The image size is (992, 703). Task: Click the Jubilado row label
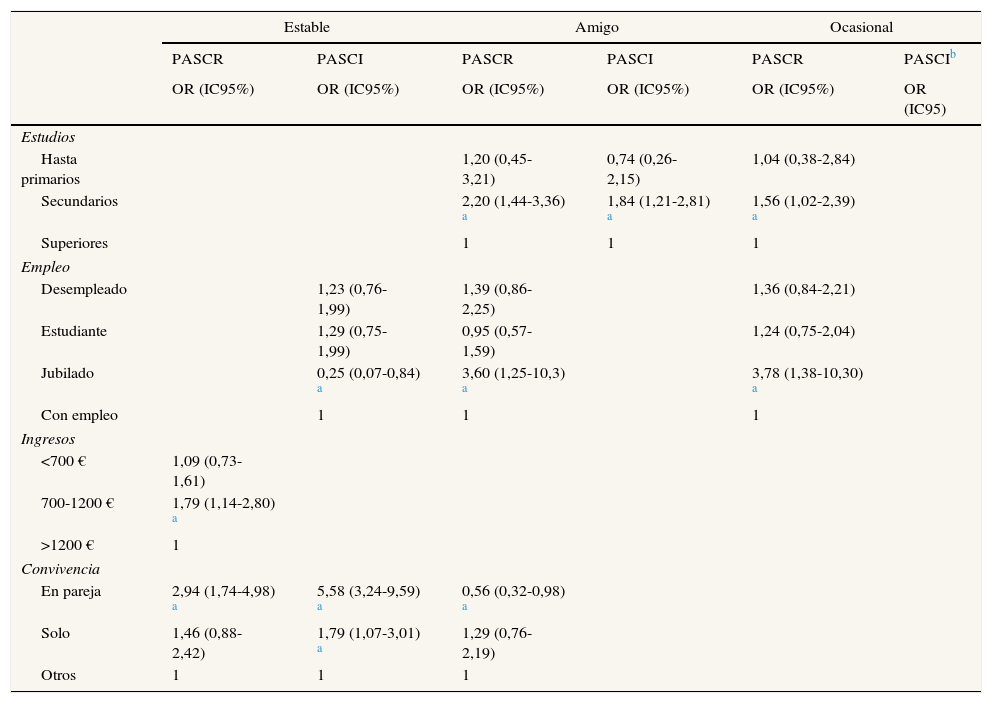click(x=67, y=374)
